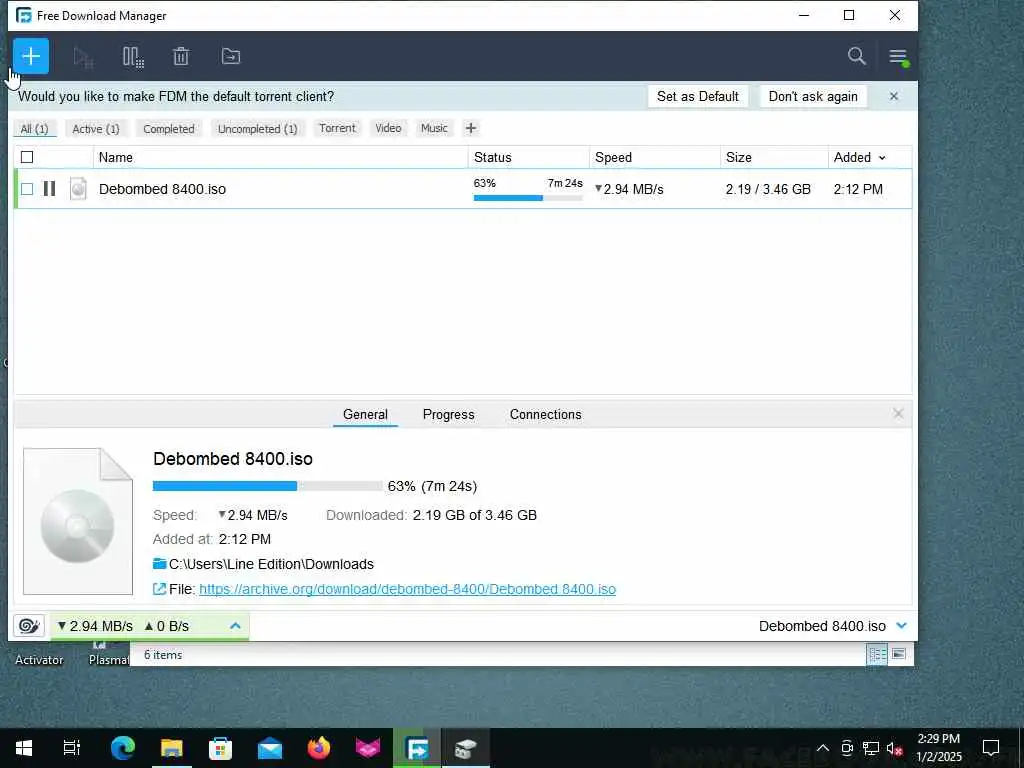Select the Music filter
Image resolution: width=1024 pixels, height=768 pixels.
(x=434, y=128)
